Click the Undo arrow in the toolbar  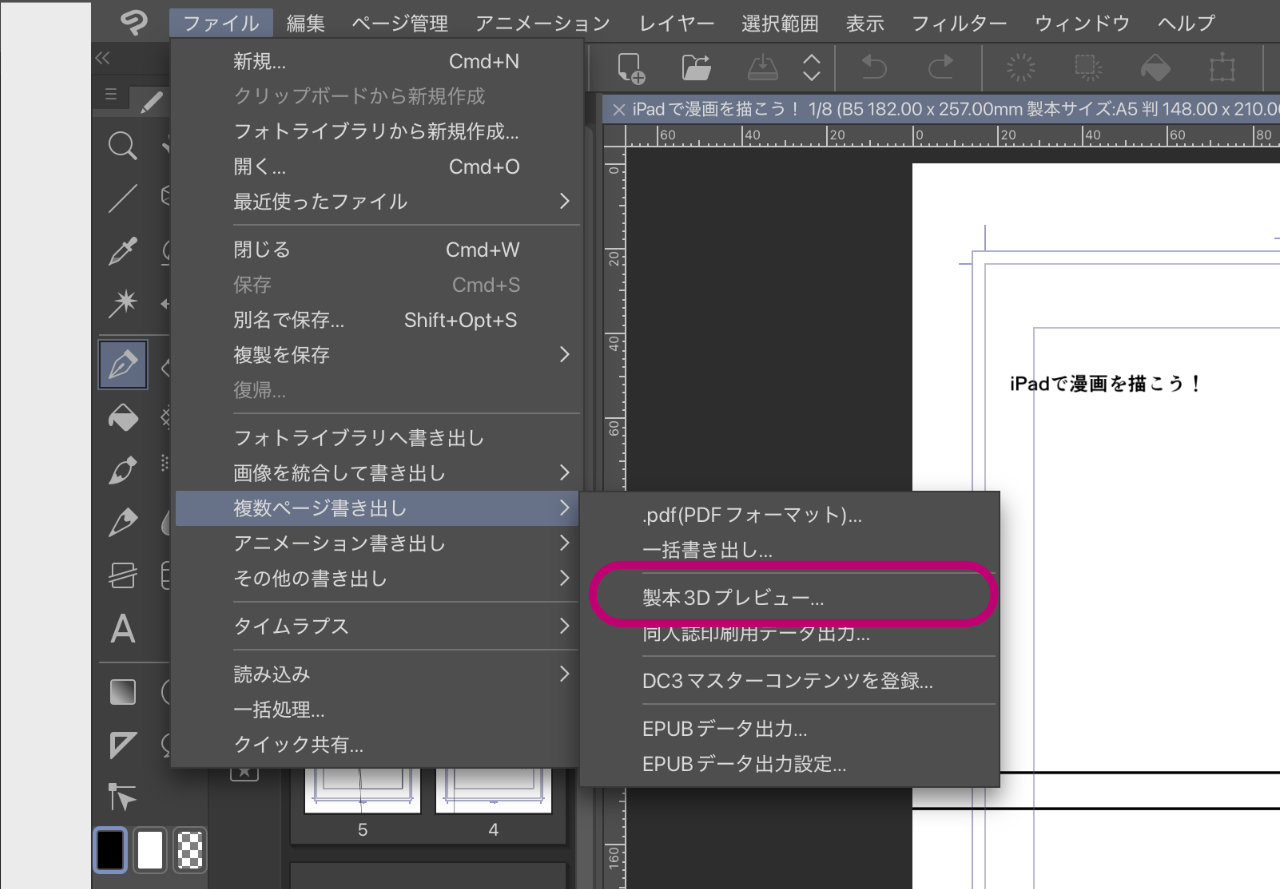click(874, 68)
